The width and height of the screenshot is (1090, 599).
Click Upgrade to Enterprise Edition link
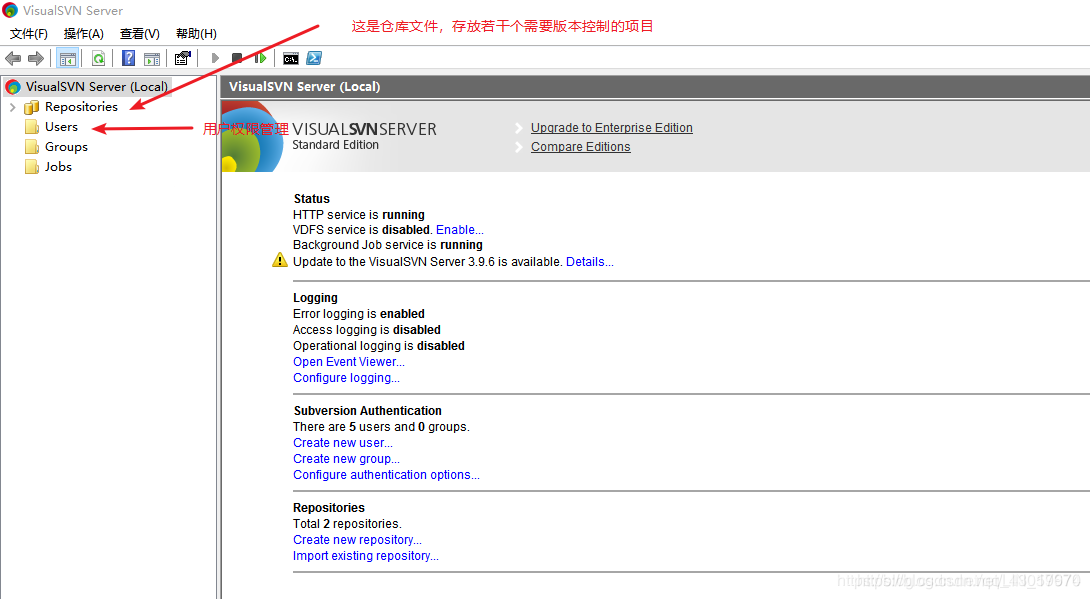(x=612, y=128)
